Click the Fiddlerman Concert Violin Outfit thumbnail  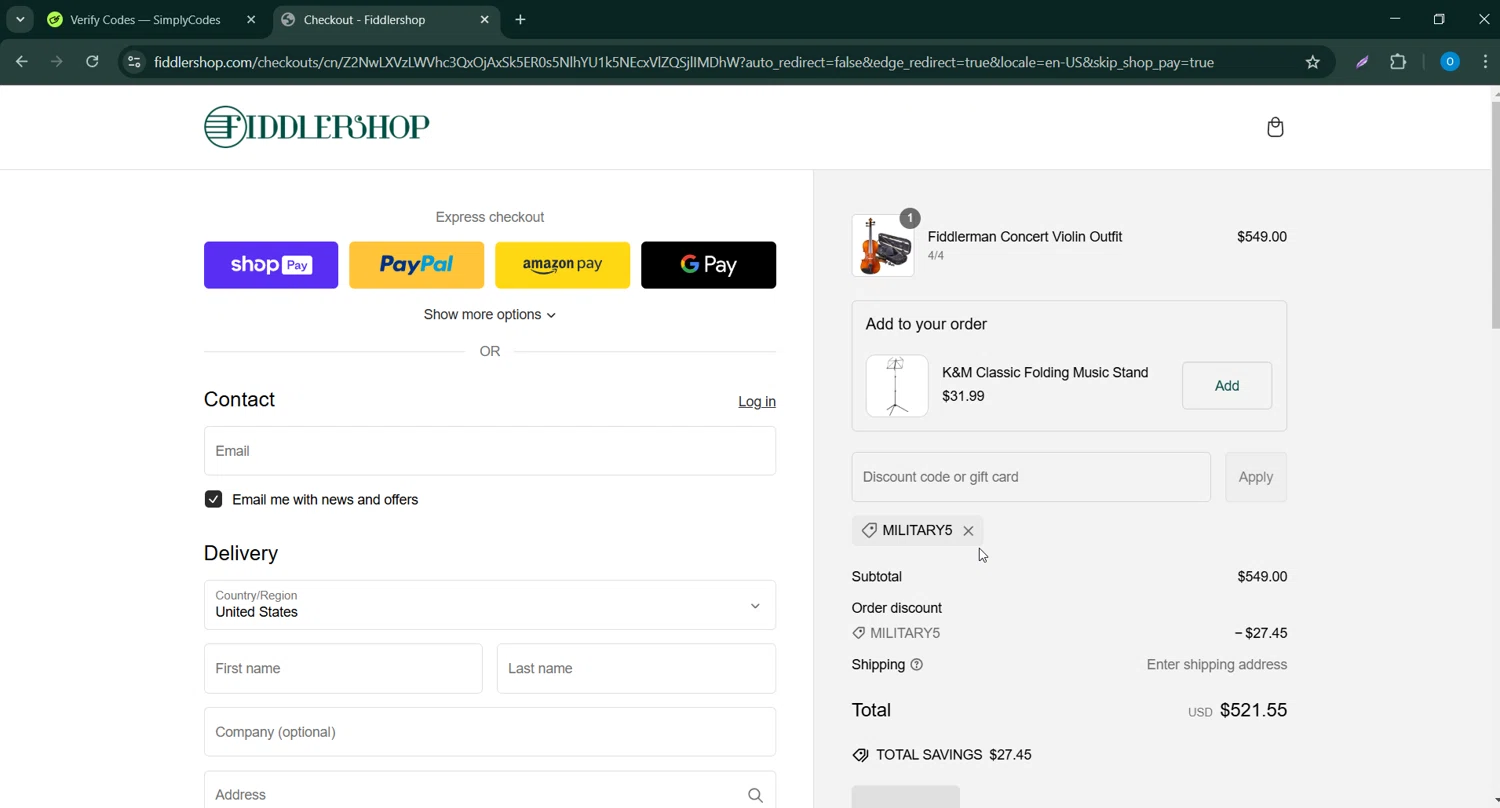(x=882, y=245)
